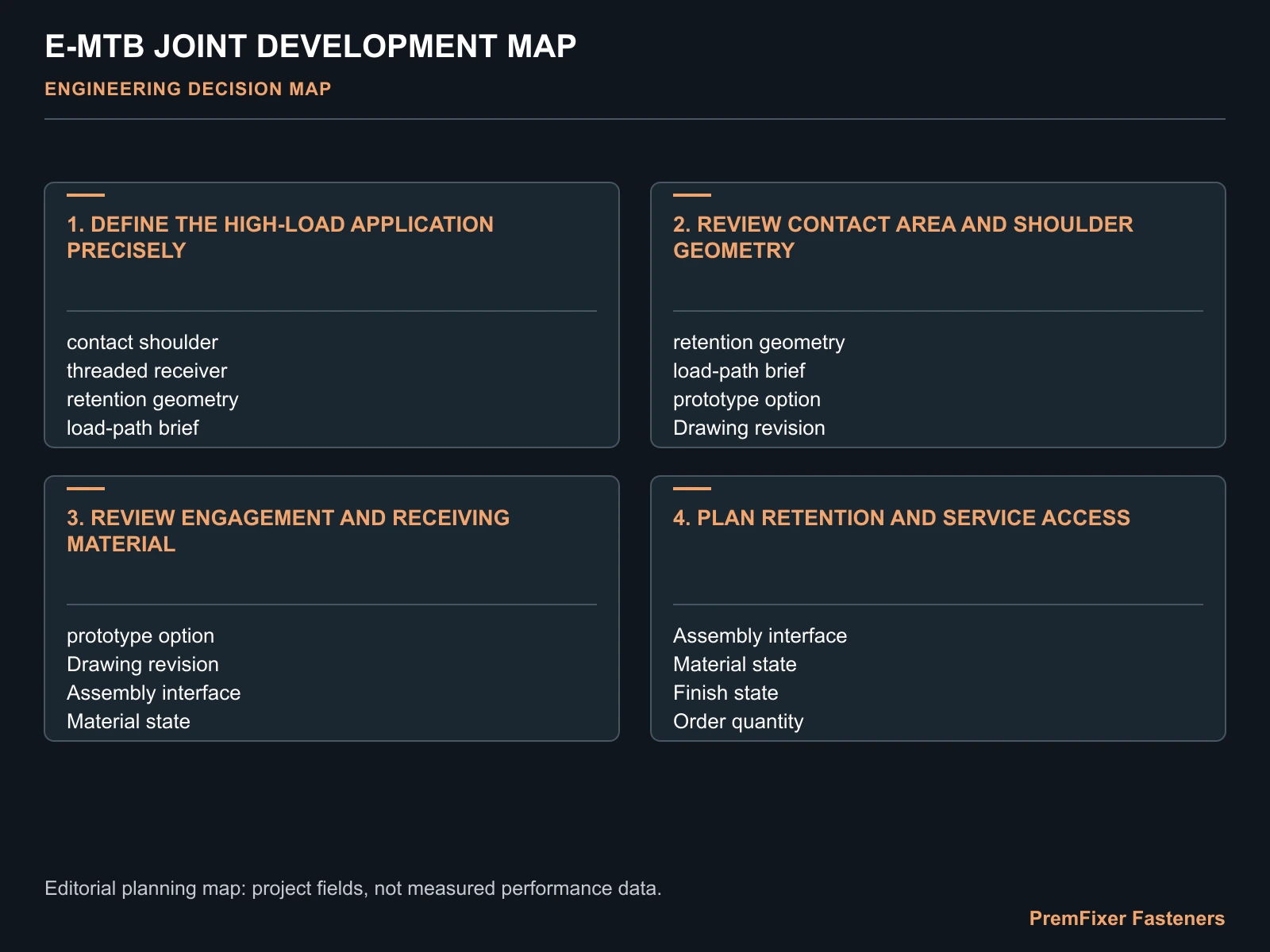Click 'Assembly interface' in card 4
The height and width of the screenshot is (952, 1270).
[760, 635]
